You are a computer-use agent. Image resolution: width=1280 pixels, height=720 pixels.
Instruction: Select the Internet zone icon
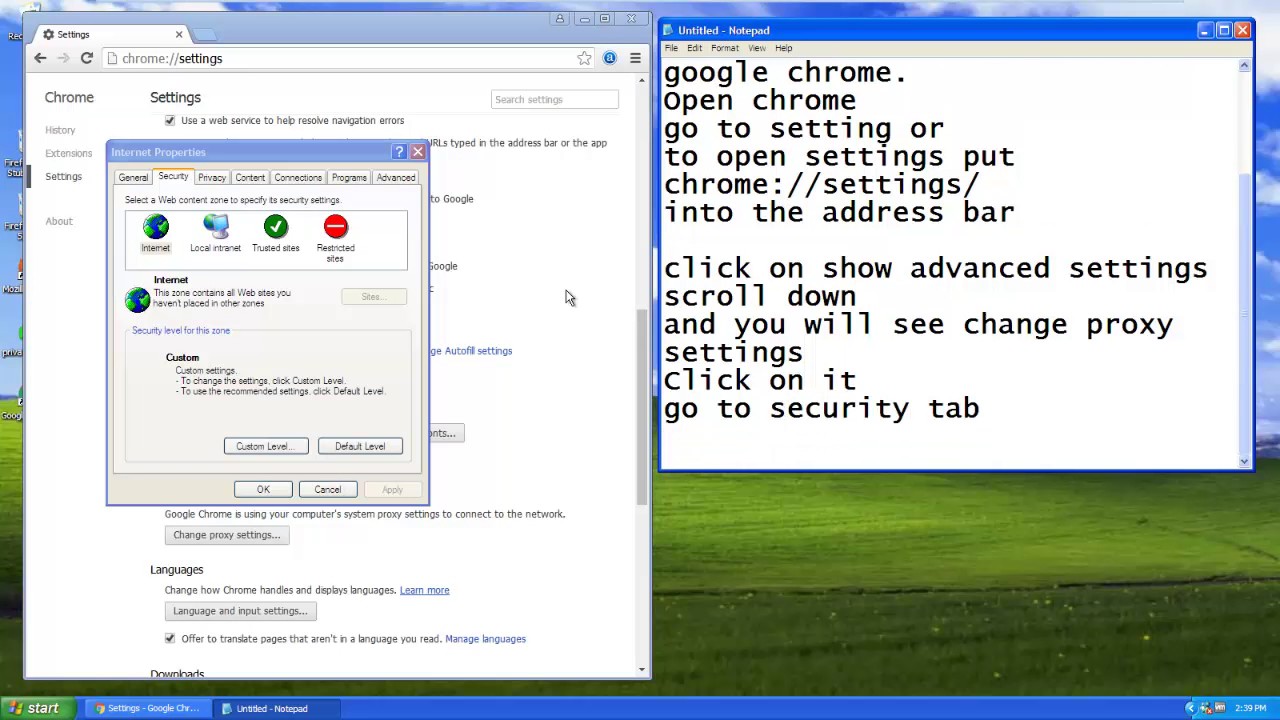[155, 234]
